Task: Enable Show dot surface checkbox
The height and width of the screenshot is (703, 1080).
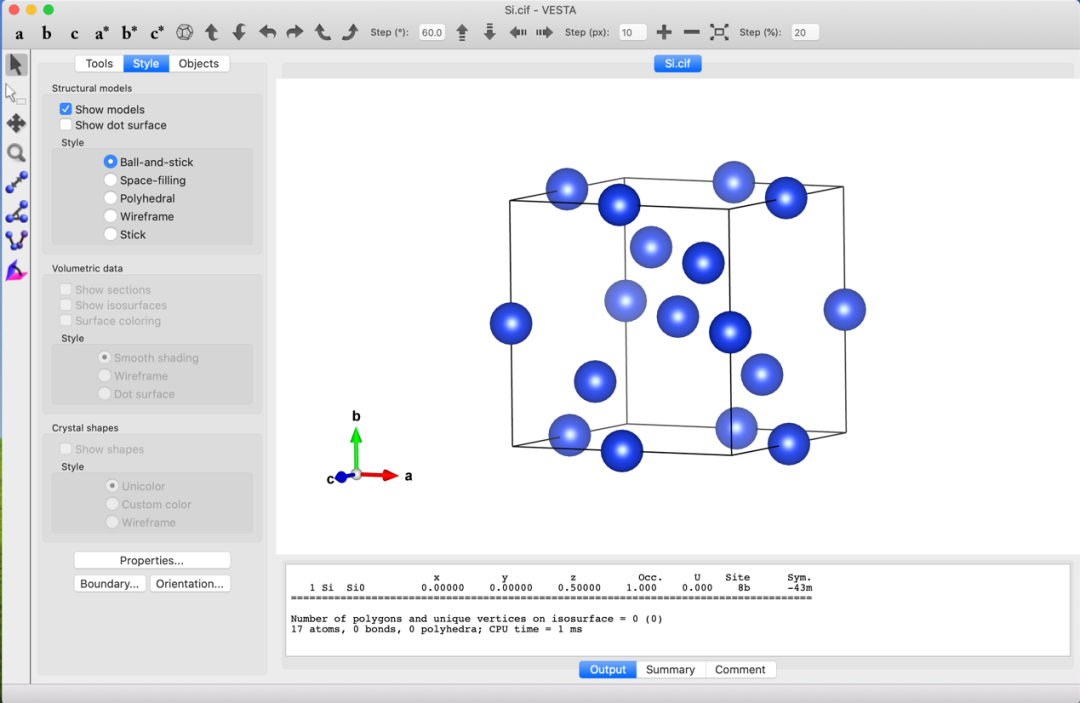Action: (x=65, y=125)
